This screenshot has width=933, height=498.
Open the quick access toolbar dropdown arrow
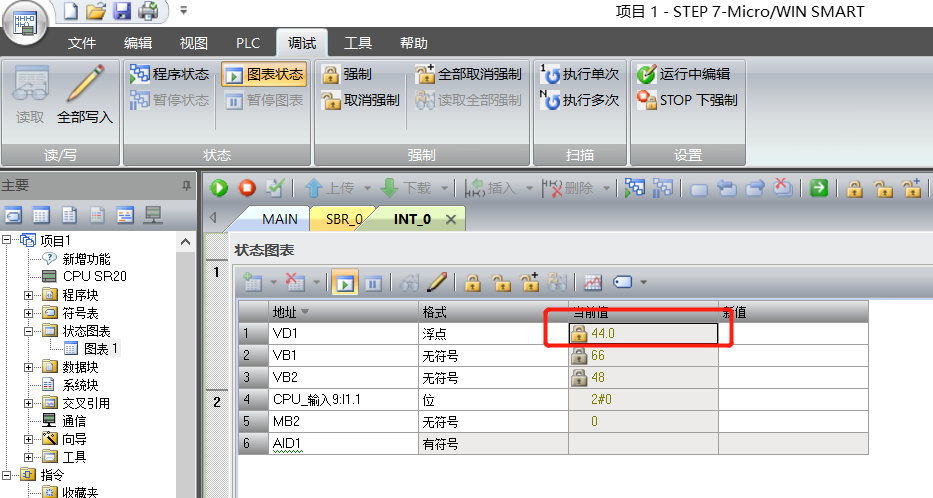click(183, 11)
